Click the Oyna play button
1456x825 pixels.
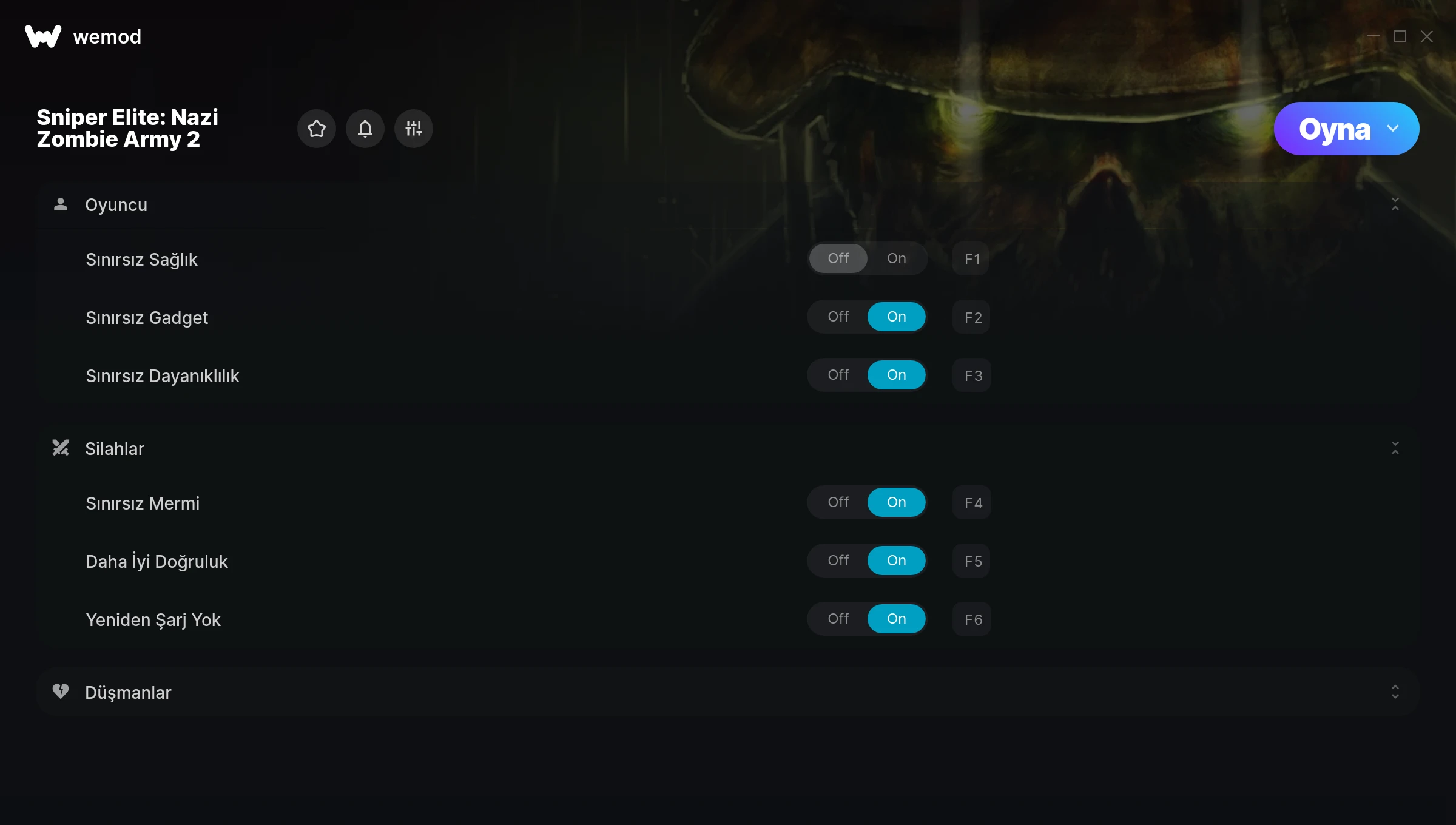click(1335, 129)
